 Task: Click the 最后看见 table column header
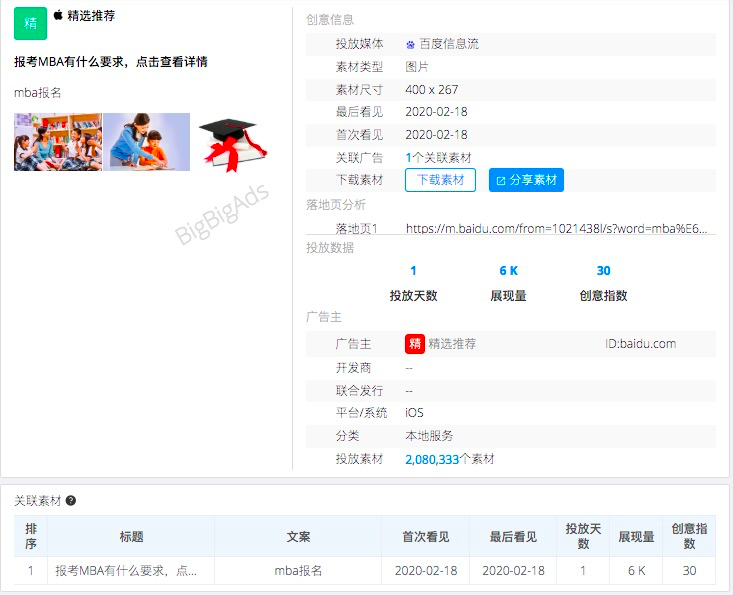point(513,536)
